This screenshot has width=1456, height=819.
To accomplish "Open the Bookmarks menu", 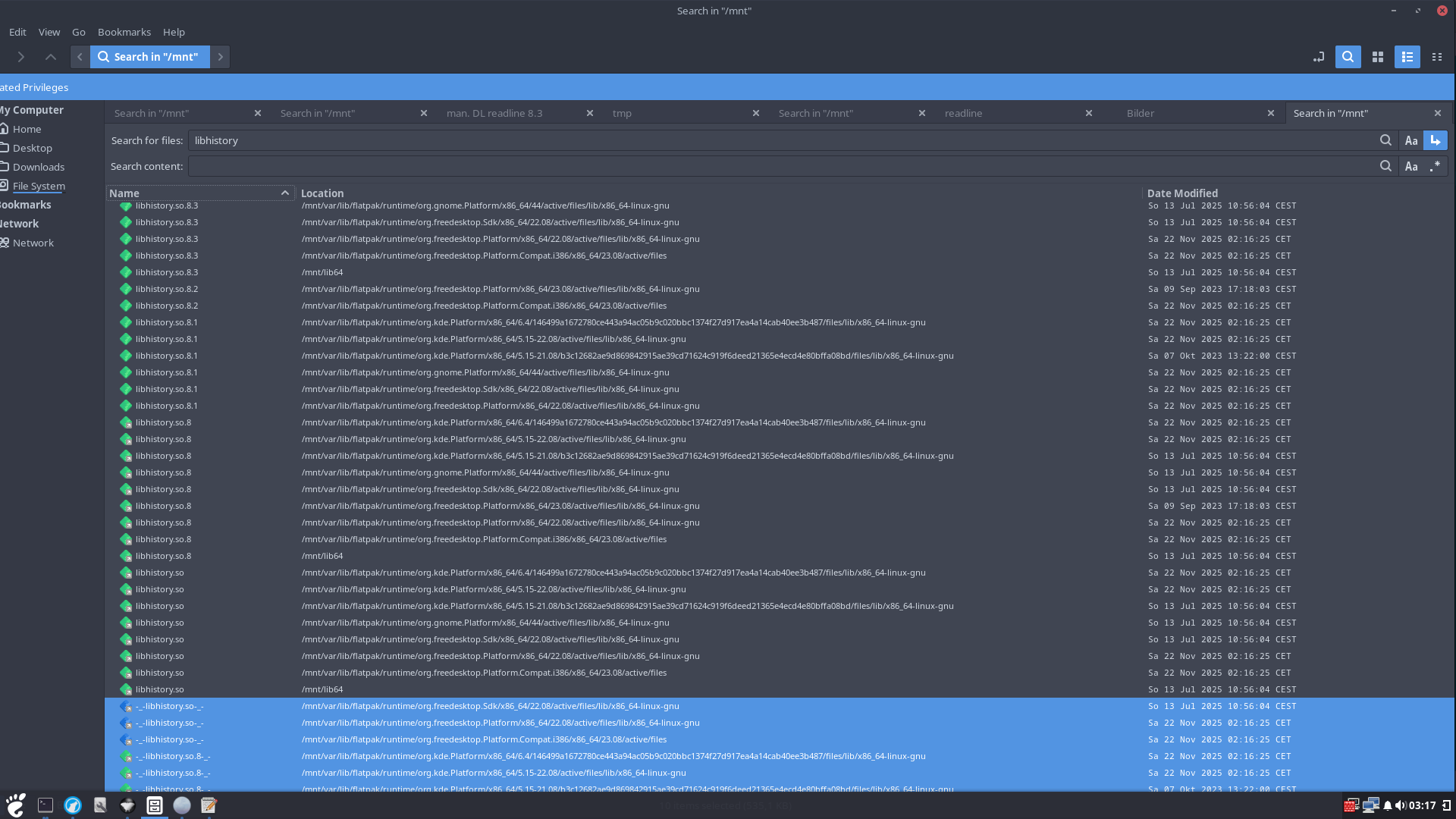I will click(124, 32).
